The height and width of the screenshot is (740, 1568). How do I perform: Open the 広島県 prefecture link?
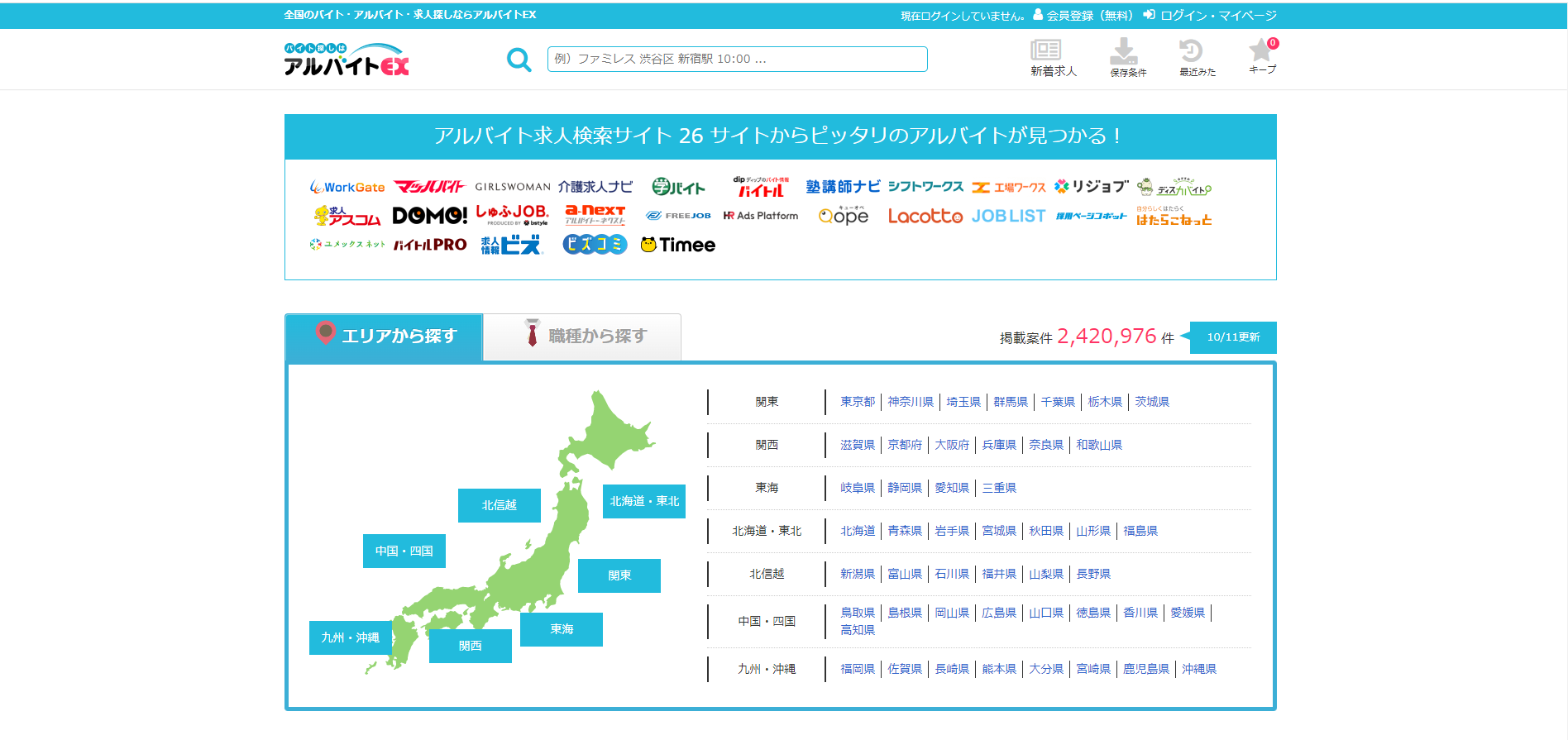(x=999, y=613)
